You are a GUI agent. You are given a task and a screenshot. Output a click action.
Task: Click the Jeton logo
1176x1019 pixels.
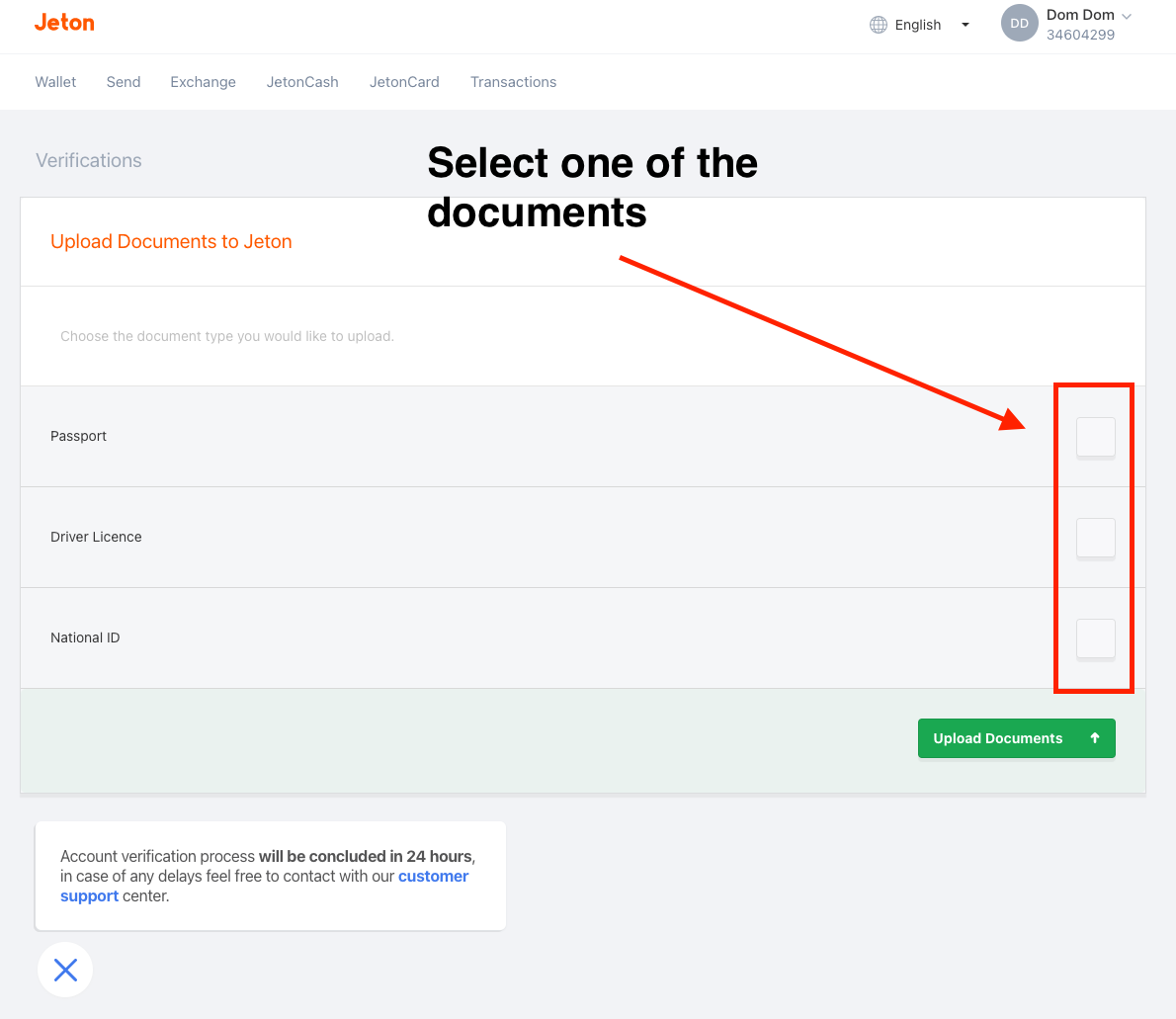[63, 21]
